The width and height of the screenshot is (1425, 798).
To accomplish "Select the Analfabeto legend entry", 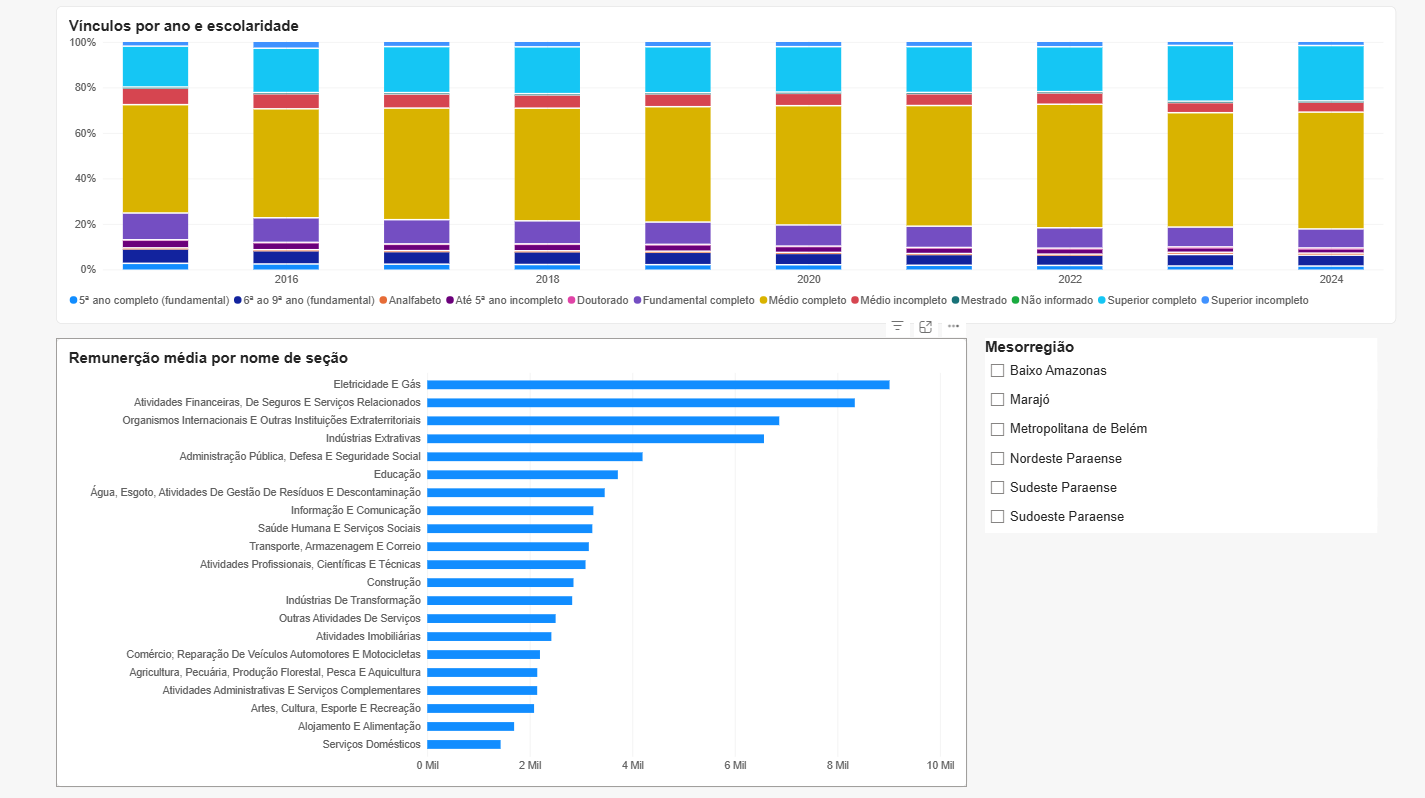I will (x=410, y=300).
